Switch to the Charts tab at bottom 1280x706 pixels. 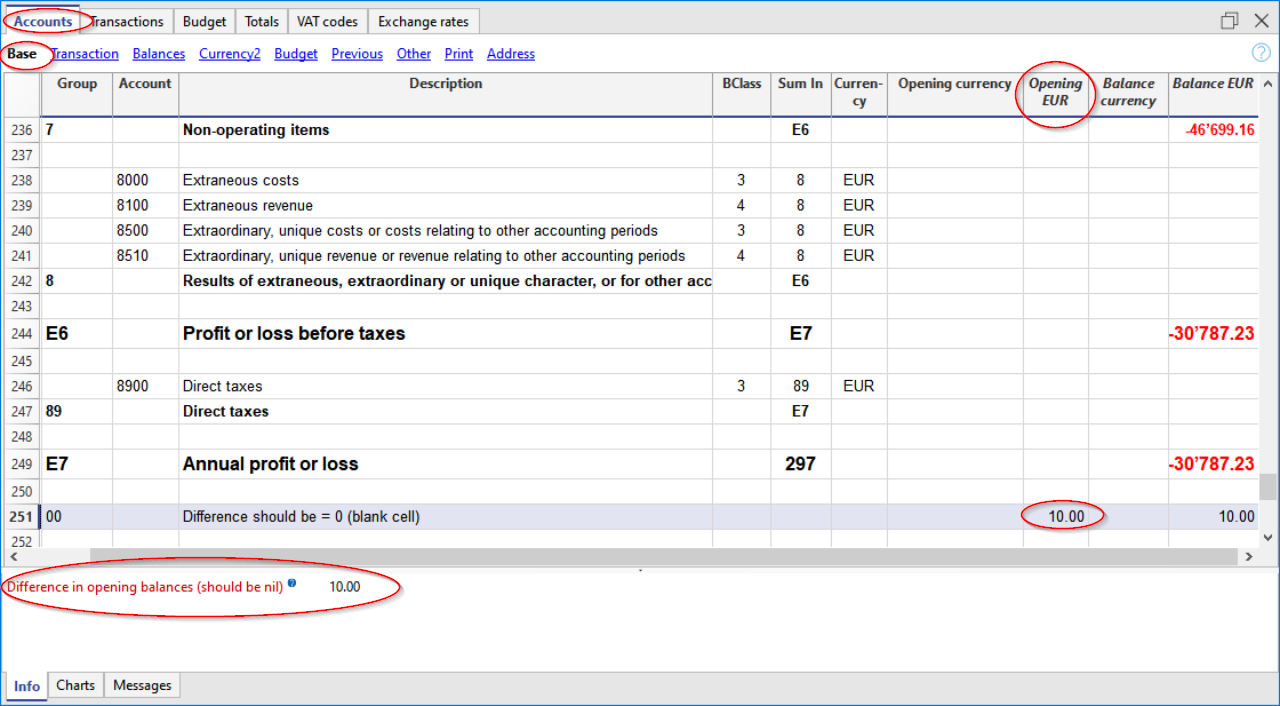click(x=75, y=685)
